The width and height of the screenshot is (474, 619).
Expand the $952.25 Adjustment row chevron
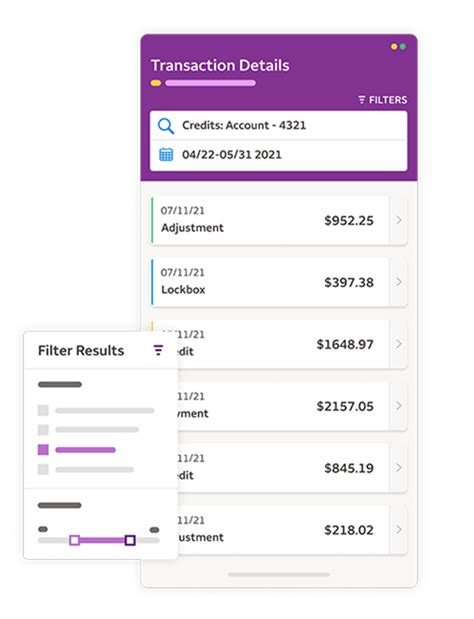[399, 220]
